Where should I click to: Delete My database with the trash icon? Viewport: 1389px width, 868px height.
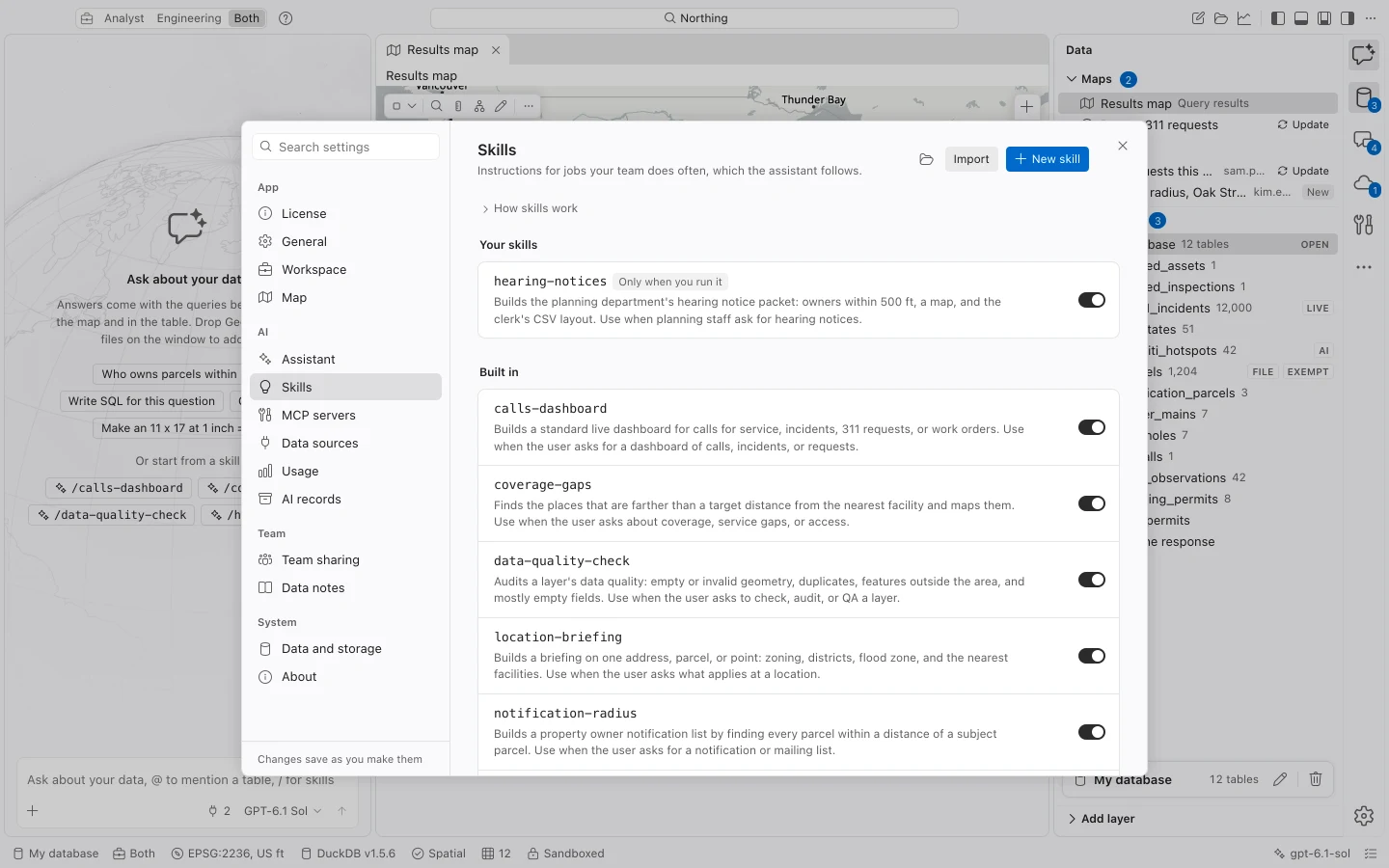1316,779
